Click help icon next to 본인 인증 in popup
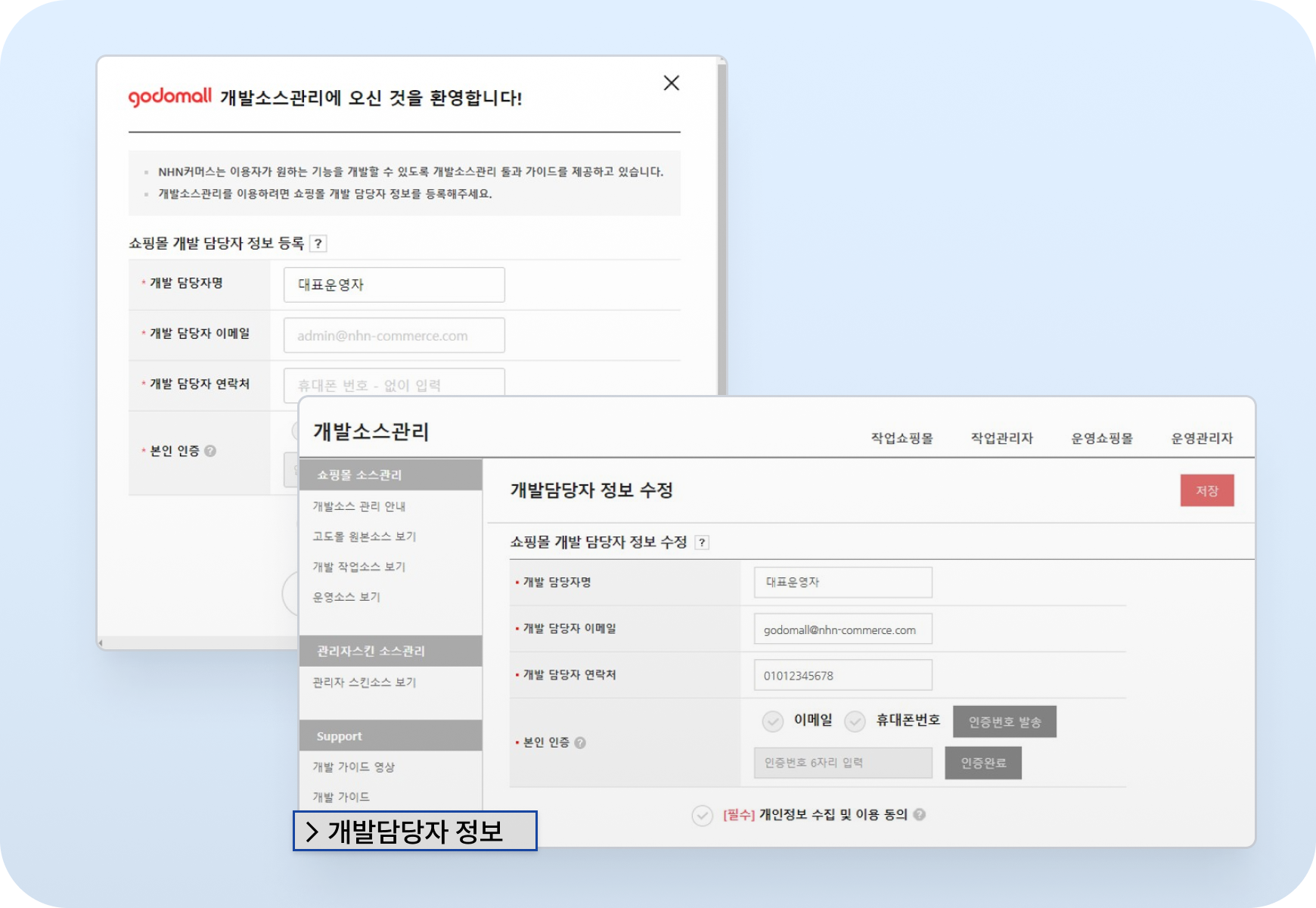Image resolution: width=1316 pixels, height=908 pixels. (210, 451)
